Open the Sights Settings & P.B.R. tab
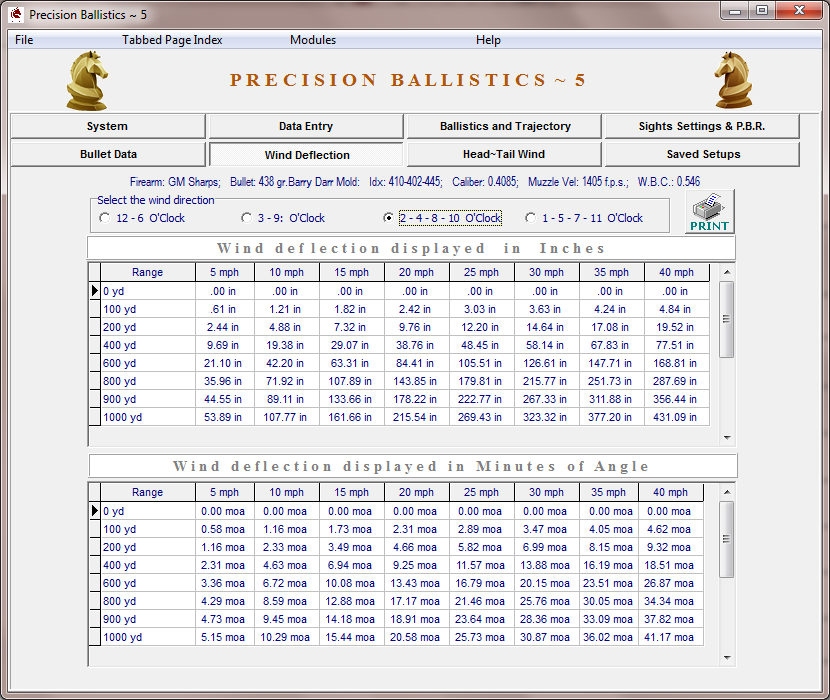The image size is (830, 700). point(702,126)
